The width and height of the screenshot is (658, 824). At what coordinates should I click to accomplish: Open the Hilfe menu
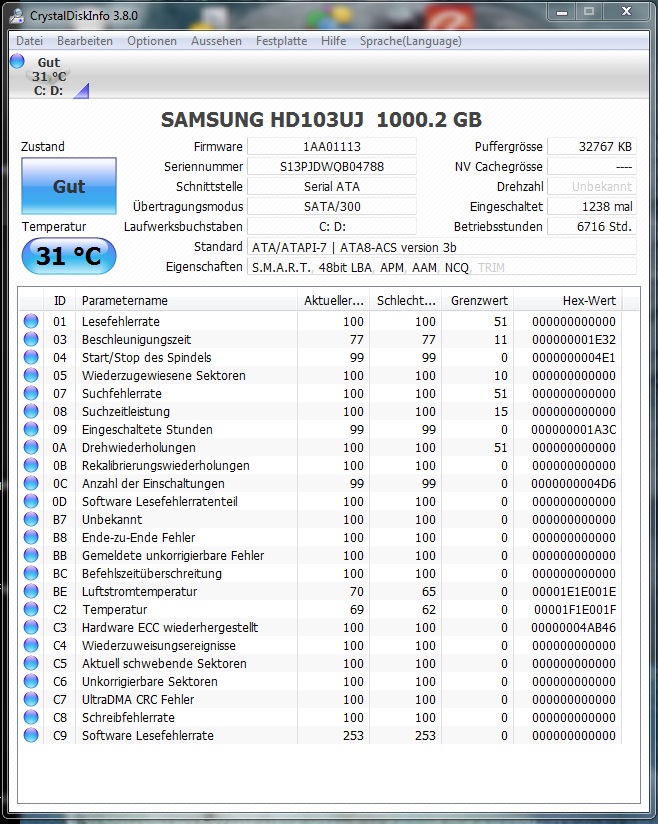click(x=333, y=41)
